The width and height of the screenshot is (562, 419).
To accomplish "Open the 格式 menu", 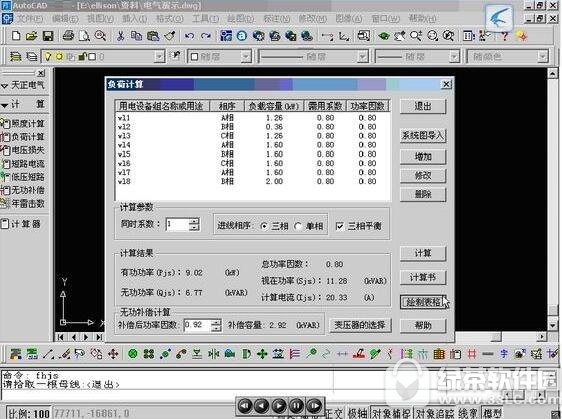I will coord(170,19).
